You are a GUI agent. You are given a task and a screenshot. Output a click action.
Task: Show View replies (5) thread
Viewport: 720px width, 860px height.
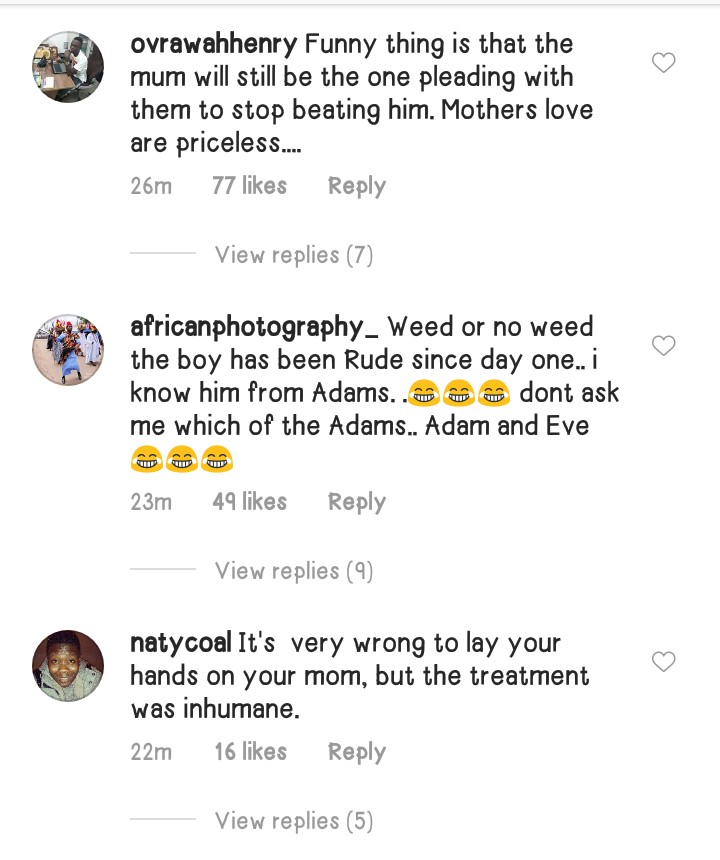tap(293, 821)
